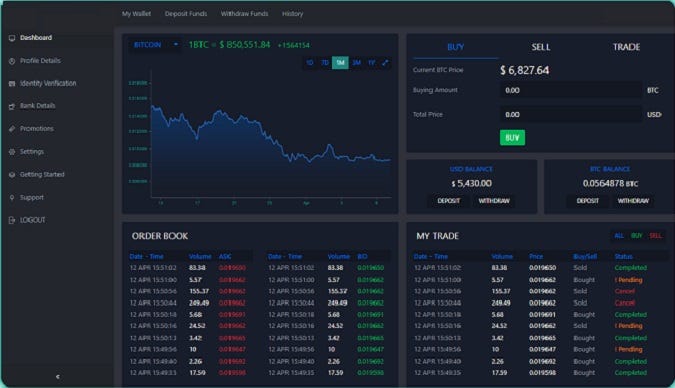This screenshot has width=675, height=388.
Task: Click WITHDRAW under BTC Balance
Action: pos(633,201)
